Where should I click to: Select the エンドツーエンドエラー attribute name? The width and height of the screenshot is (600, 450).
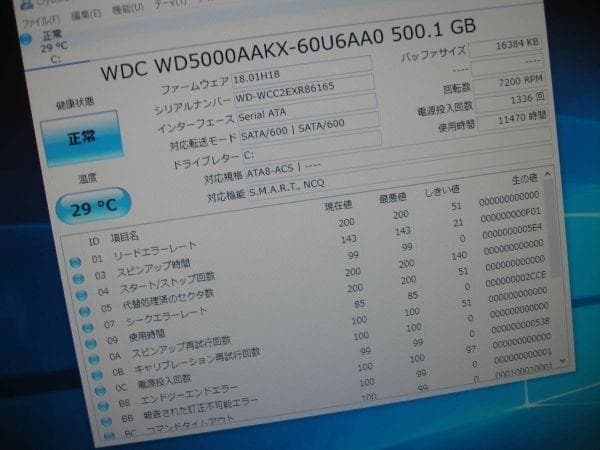coord(189,395)
